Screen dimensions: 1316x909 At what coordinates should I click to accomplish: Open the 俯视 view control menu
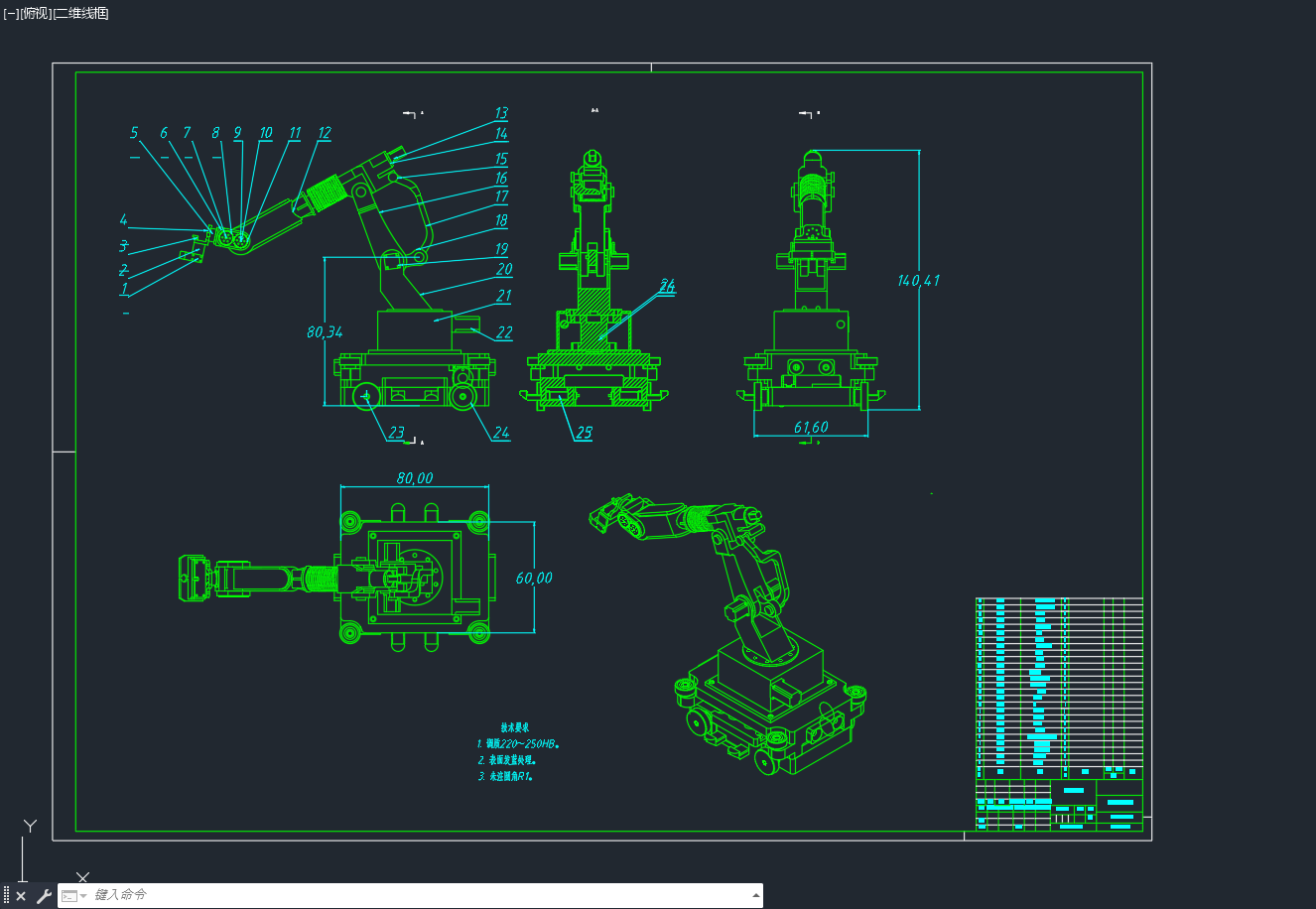pos(36,13)
